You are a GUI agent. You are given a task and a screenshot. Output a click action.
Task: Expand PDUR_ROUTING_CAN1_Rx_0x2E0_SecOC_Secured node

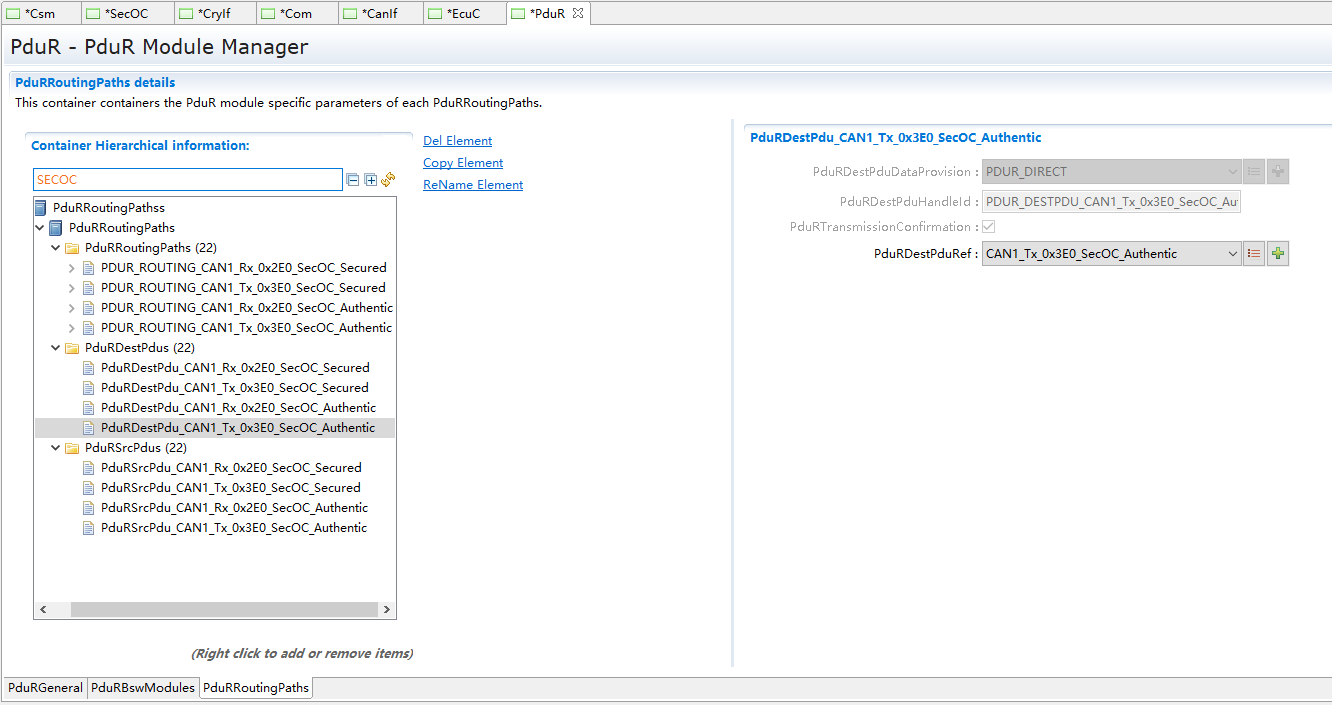[x=71, y=268]
